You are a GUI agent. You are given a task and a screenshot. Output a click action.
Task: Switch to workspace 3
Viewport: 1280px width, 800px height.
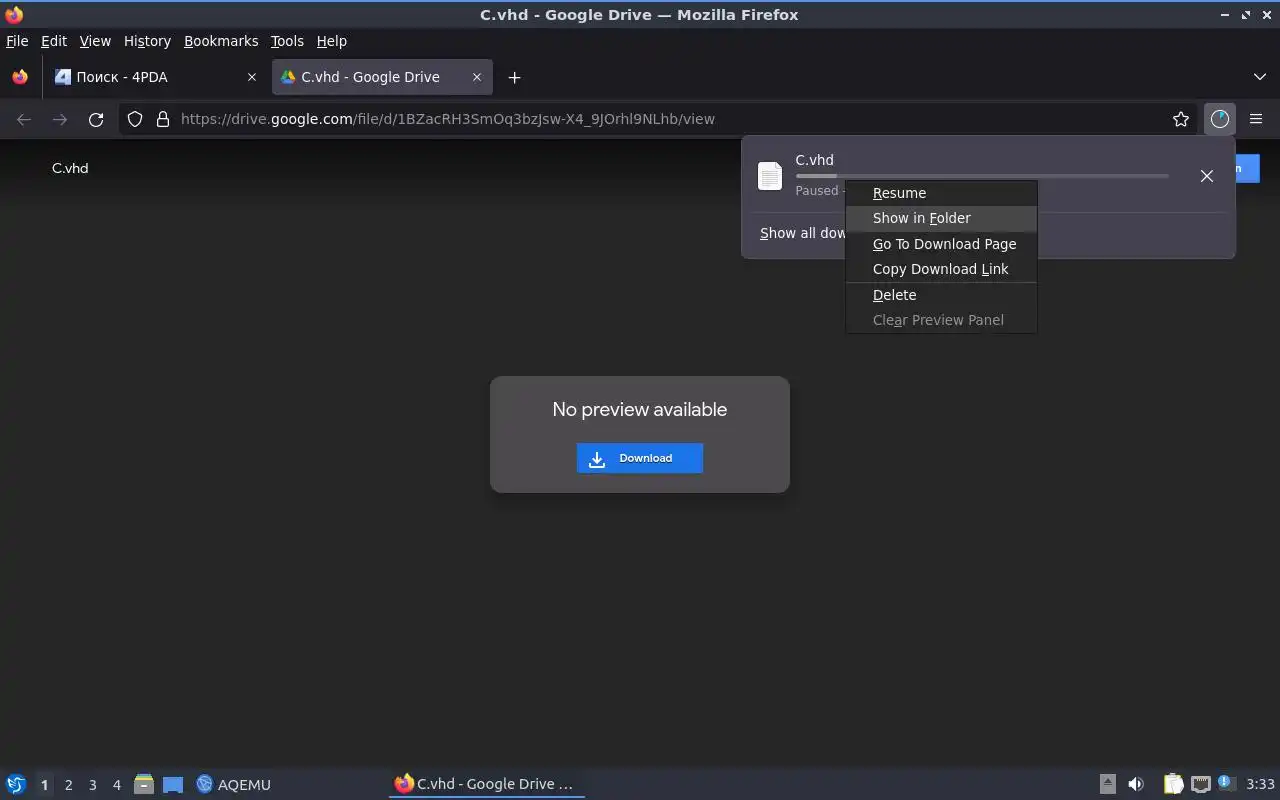pos(92,785)
